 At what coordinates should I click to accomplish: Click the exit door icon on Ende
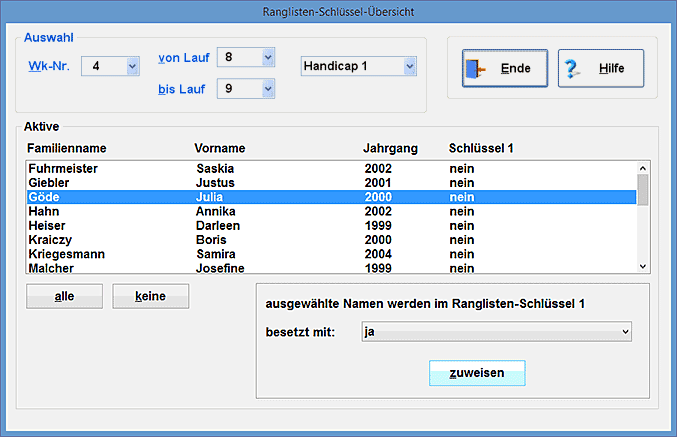(x=476, y=69)
